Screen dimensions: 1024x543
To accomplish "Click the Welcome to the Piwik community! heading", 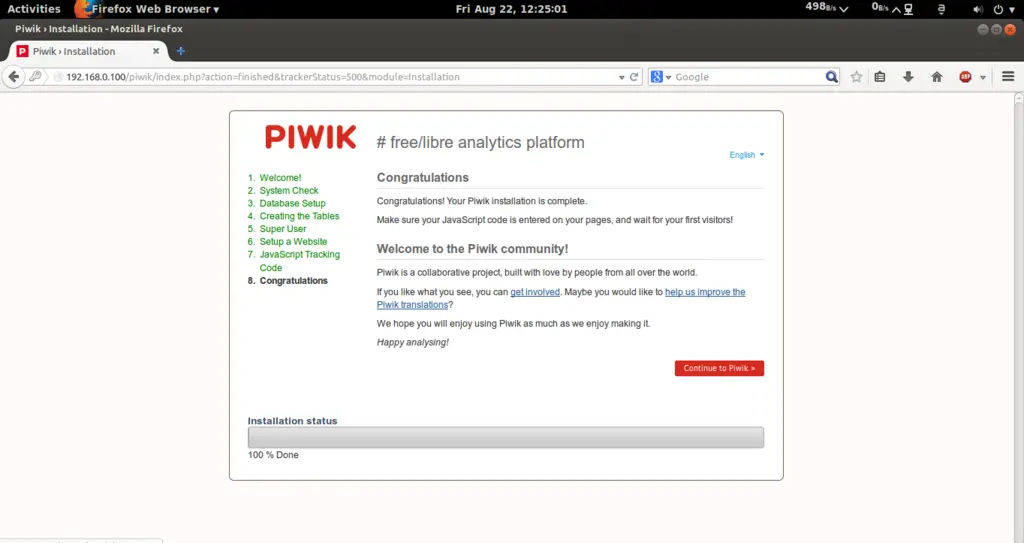I will 472,249.
